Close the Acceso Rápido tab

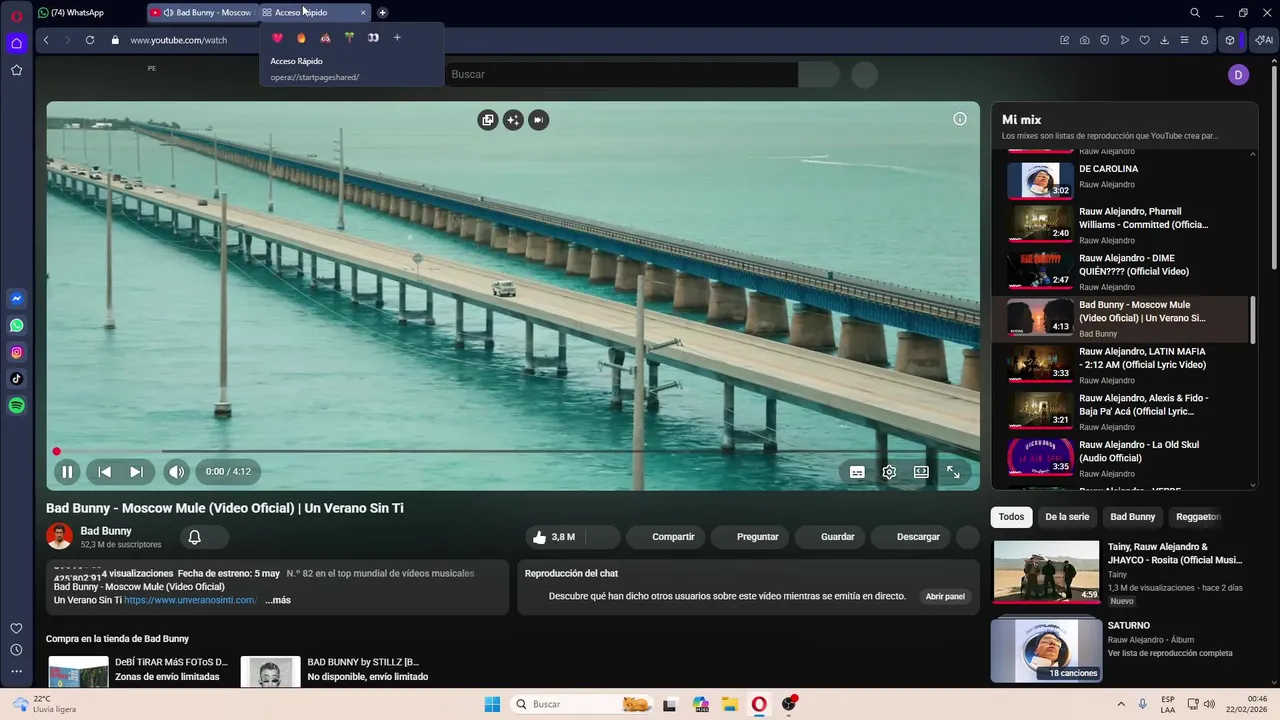click(363, 13)
